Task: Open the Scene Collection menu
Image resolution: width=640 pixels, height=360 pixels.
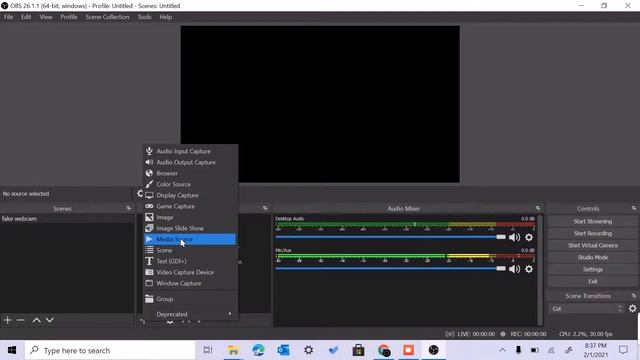Action: 107,17
